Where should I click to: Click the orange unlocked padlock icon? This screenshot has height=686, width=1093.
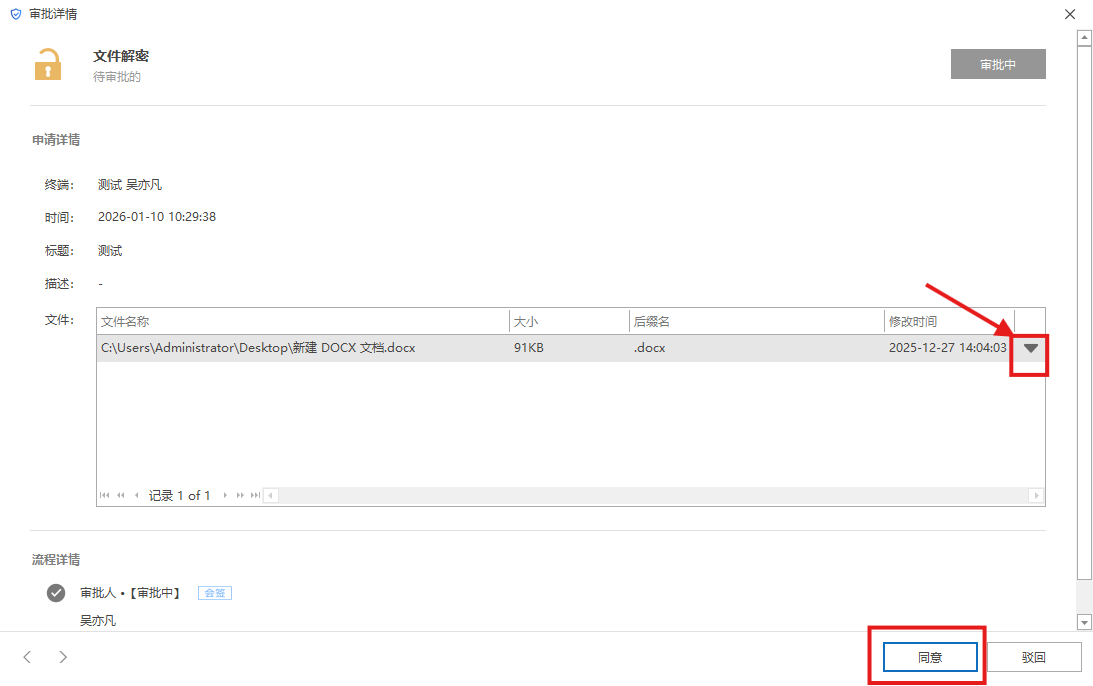coord(48,65)
